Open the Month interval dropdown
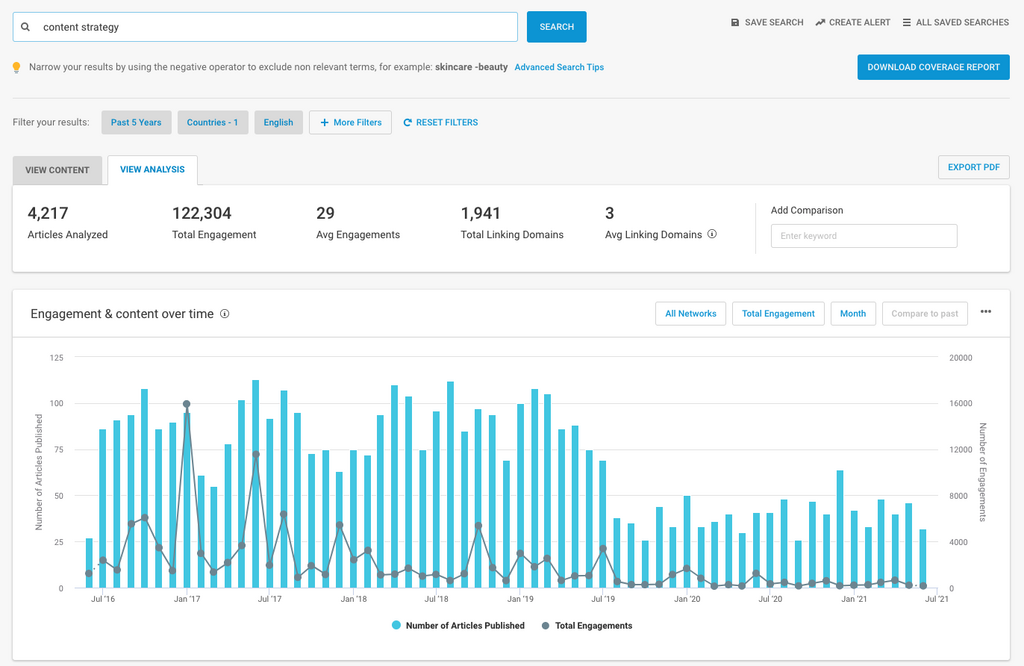 (853, 314)
